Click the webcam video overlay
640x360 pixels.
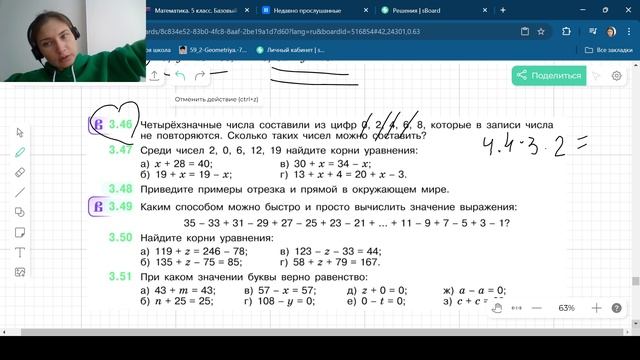tap(73, 41)
